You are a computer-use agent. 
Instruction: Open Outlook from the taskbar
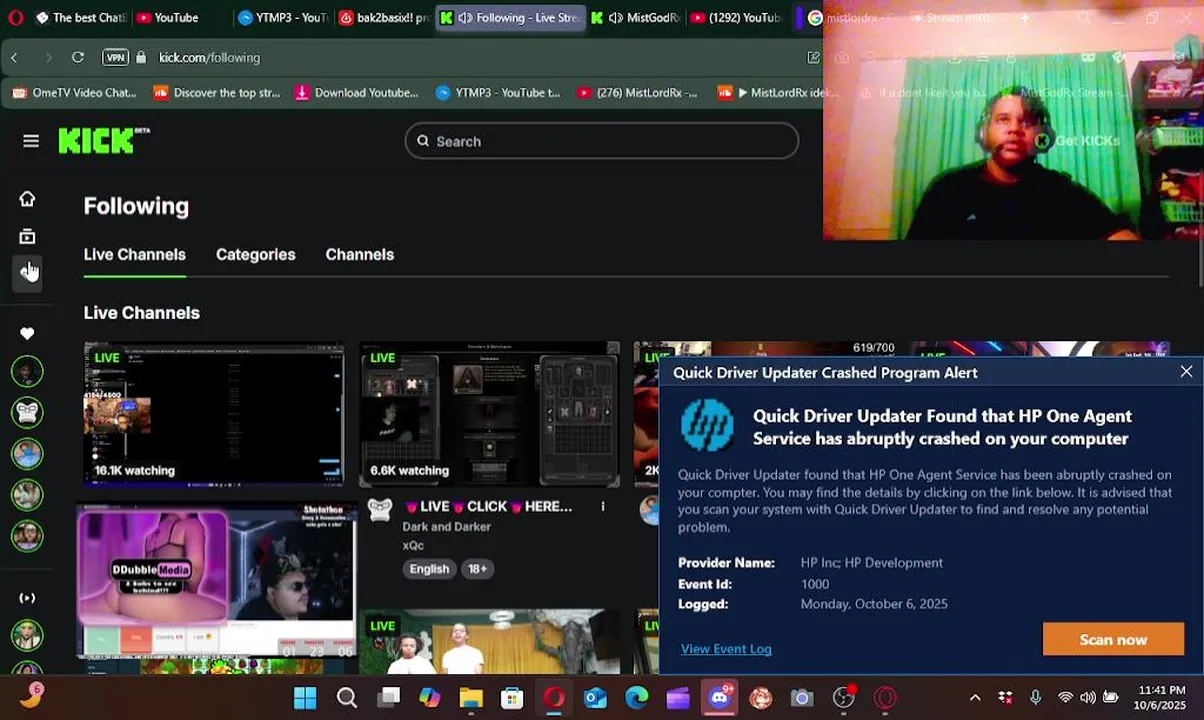point(595,698)
